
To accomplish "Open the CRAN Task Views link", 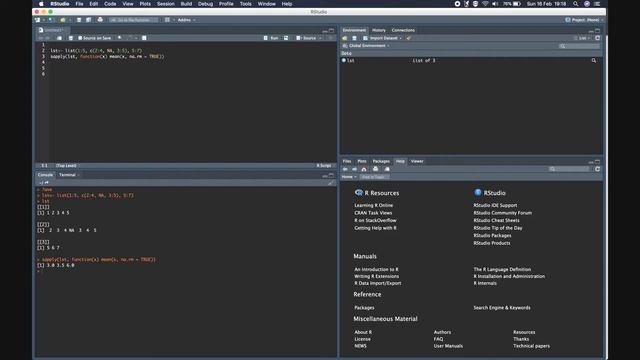I will (373, 213).
